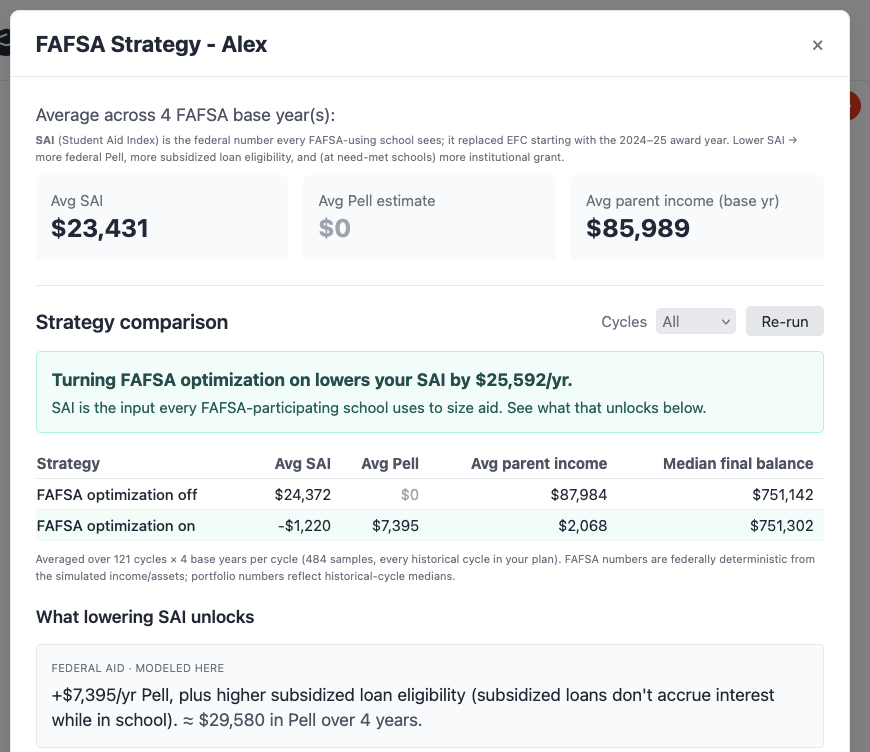
Task: Click the $7,395 Avg Pell cell
Action: 395,526
